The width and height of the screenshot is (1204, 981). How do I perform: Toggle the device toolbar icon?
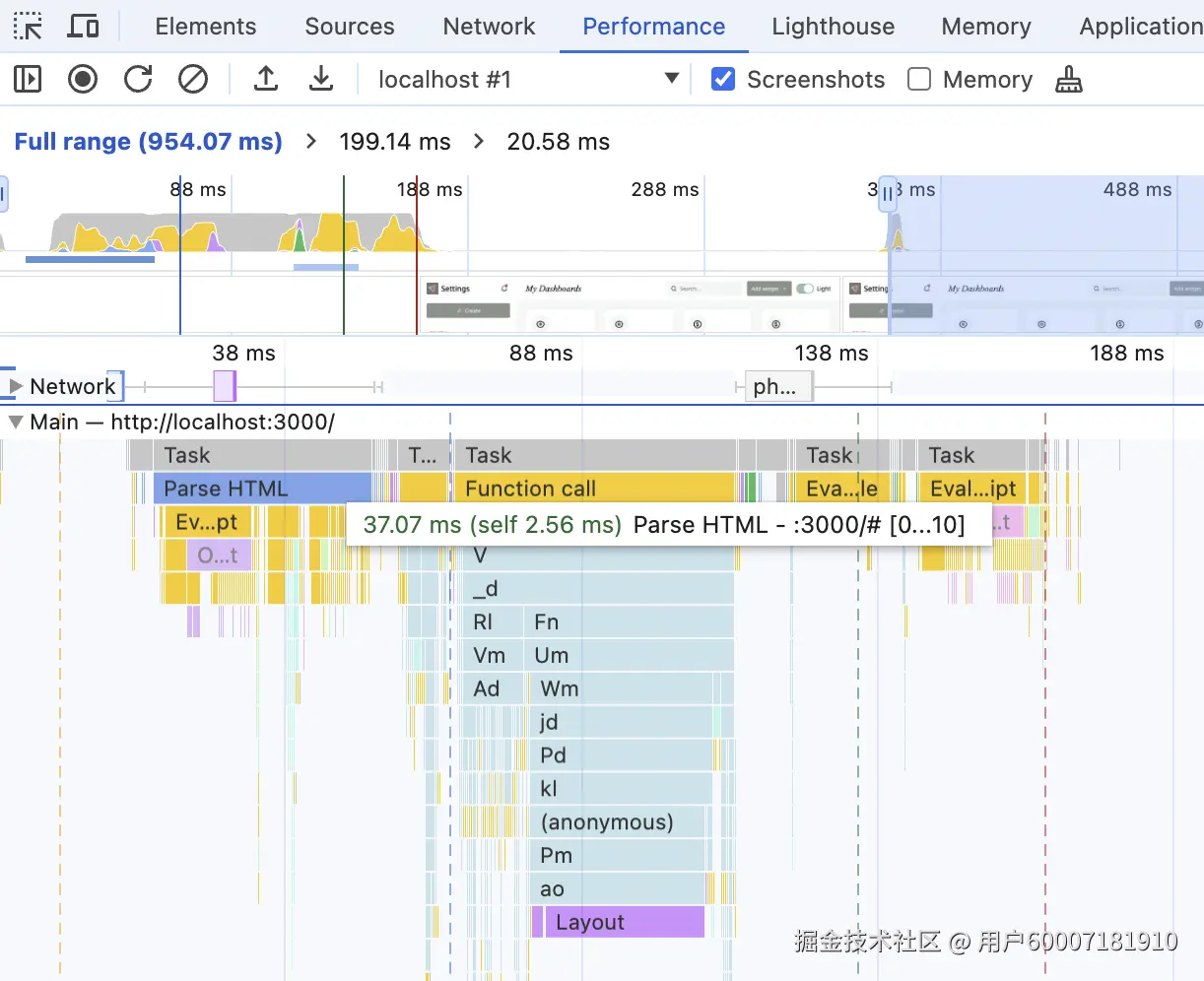coord(83,27)
